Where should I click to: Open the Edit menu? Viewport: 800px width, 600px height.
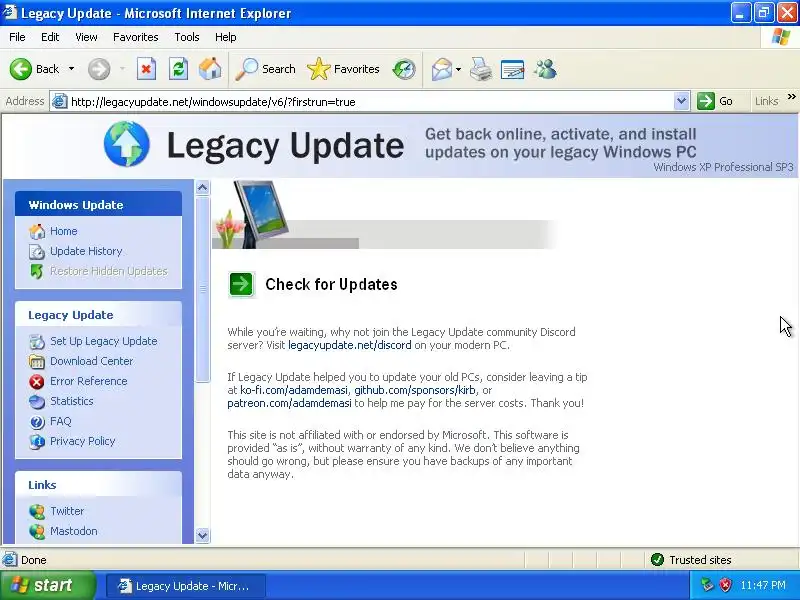pos(50,37)
